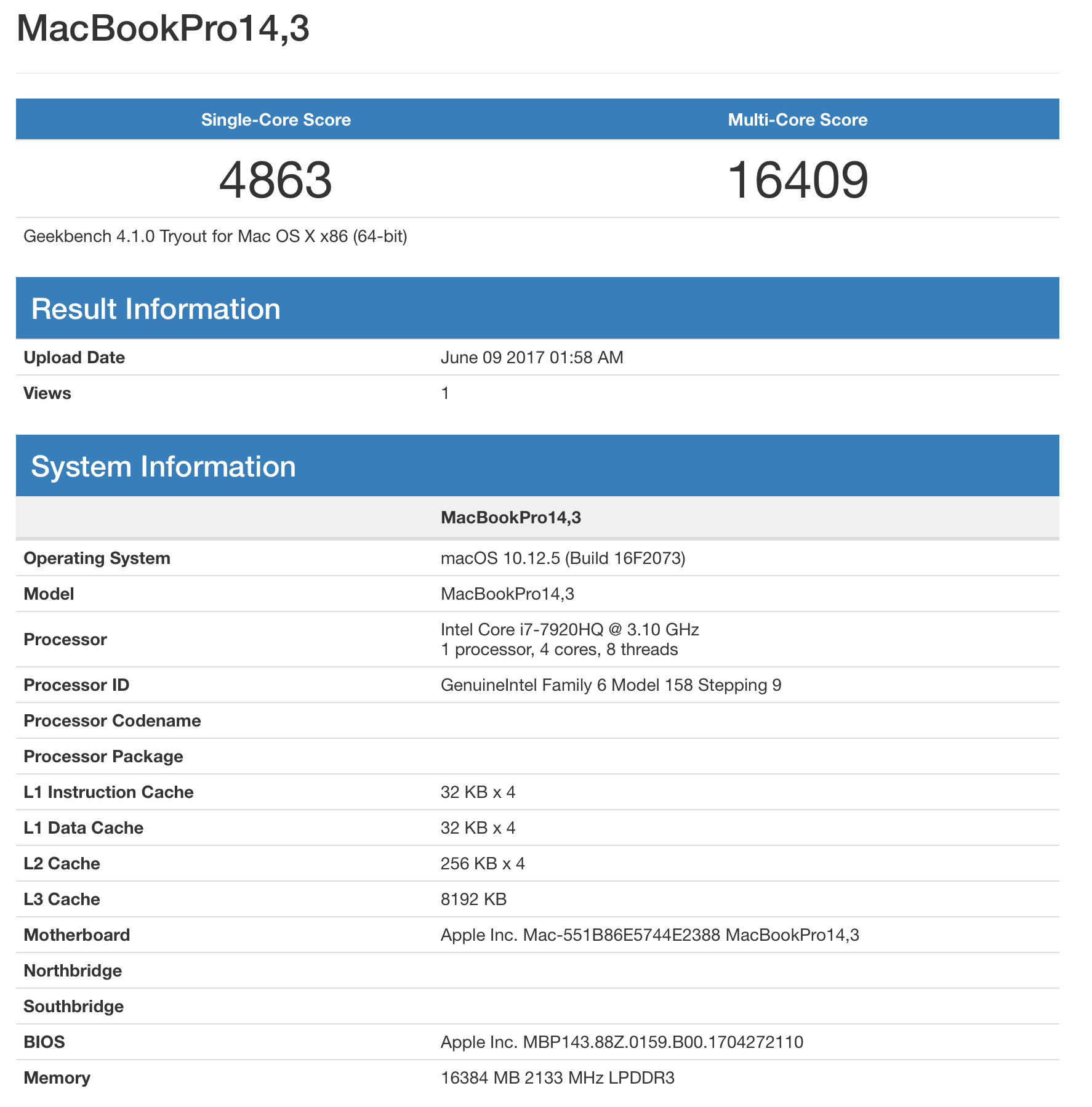Select the 256 KB x 4 value
Screen dimensions: 1092x1107
click(x=483, y=864)
